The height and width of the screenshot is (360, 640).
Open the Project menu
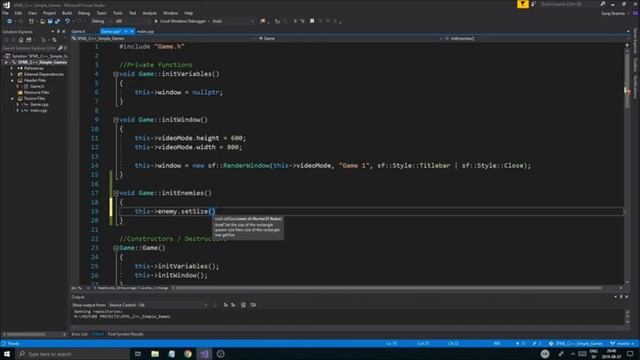coord(49,13)
